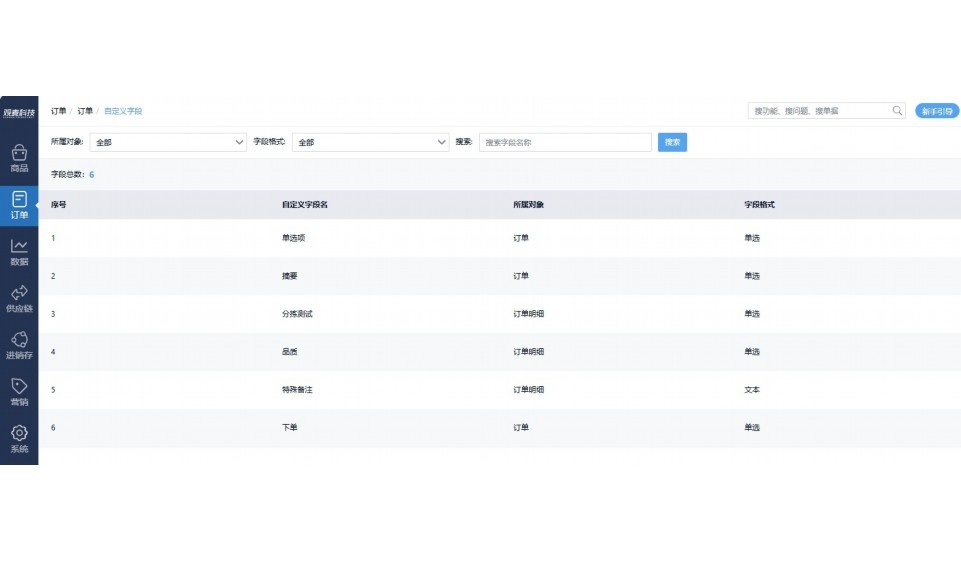
Task: Open the 商品 section in sidebar
Action: click(x=19, y=157)
